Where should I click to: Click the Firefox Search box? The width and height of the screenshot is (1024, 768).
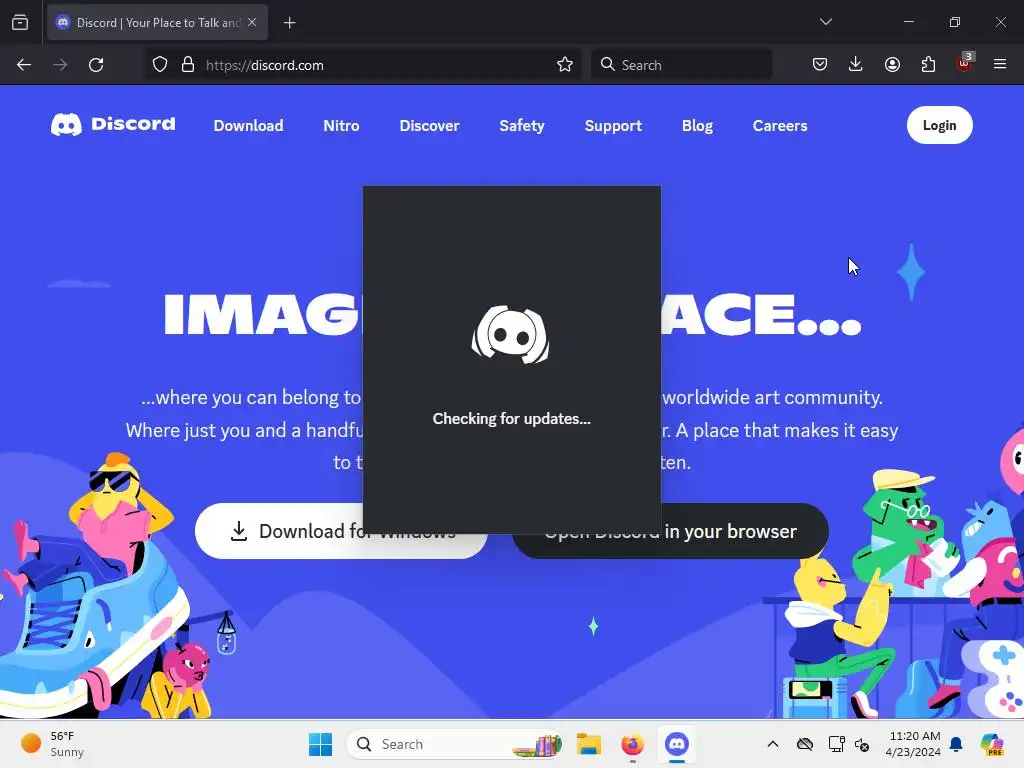pyautogui.click(x=681, y=65)
